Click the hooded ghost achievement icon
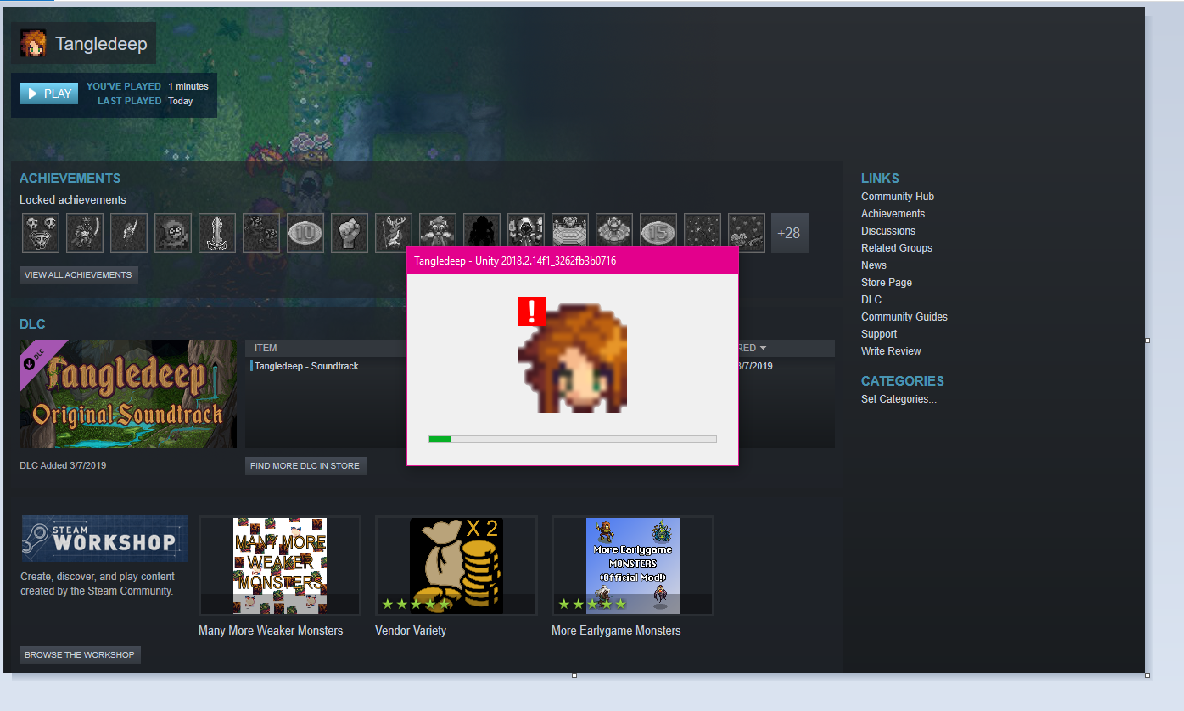The height and width of the screenshot is (711, 1184). (173, 232)
